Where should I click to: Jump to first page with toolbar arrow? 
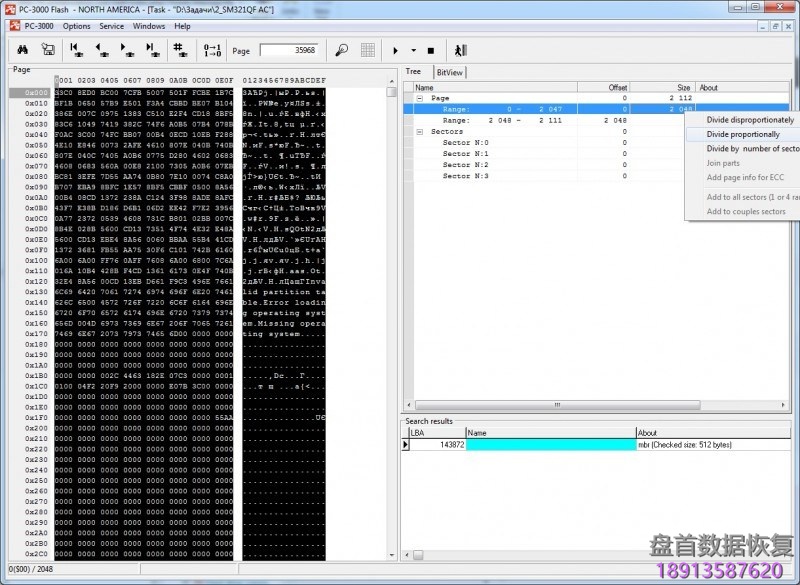tap(77, 50)
